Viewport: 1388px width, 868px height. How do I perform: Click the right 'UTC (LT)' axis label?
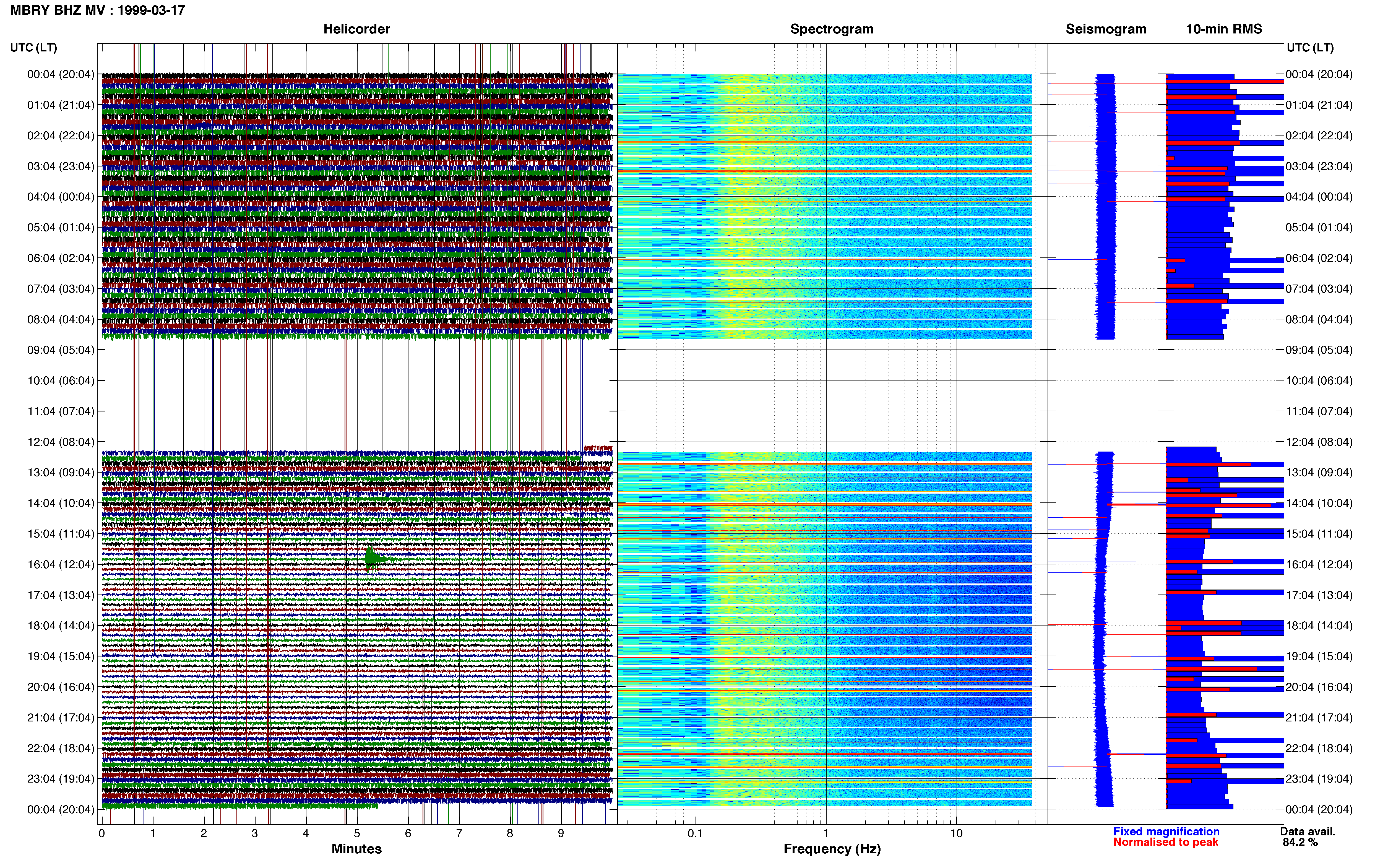(1310, 48)
